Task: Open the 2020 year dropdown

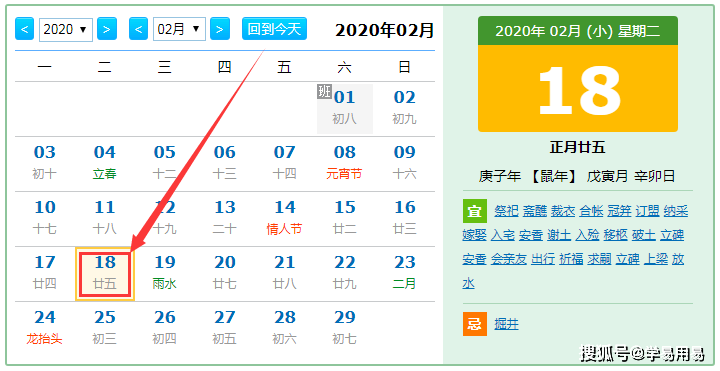Action: point(66,30)
